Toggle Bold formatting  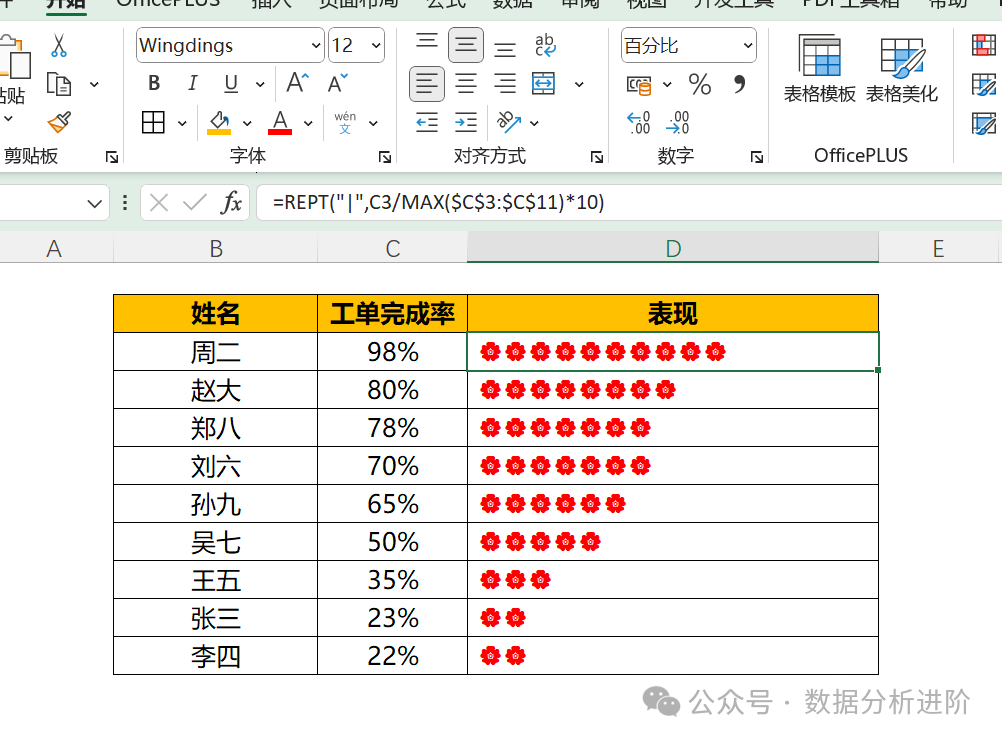(x=154, y=84)
